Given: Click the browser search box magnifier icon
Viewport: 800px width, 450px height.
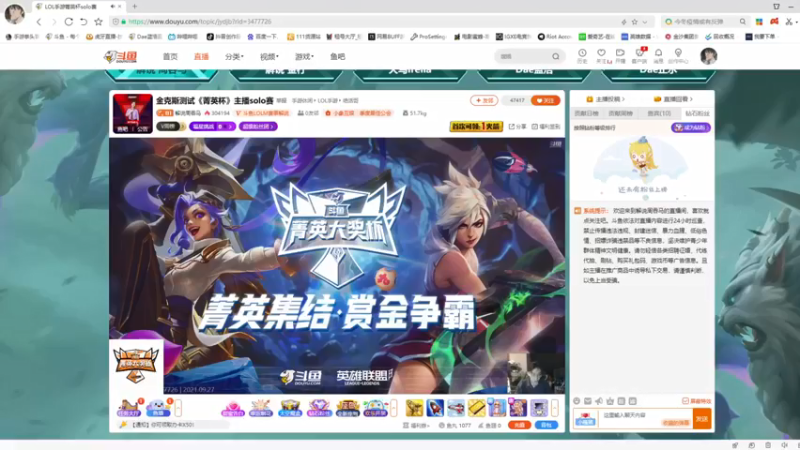Looking at the screenshot, I should point(743,22).
